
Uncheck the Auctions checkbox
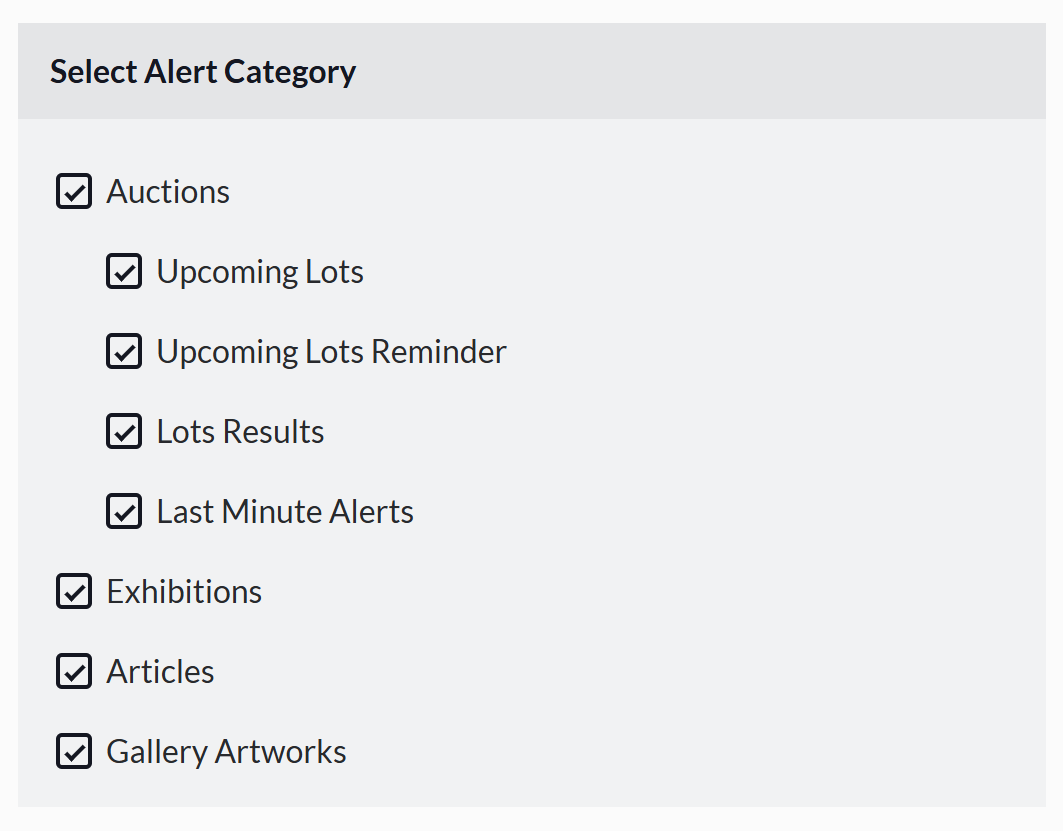click(x=74, y=191)
